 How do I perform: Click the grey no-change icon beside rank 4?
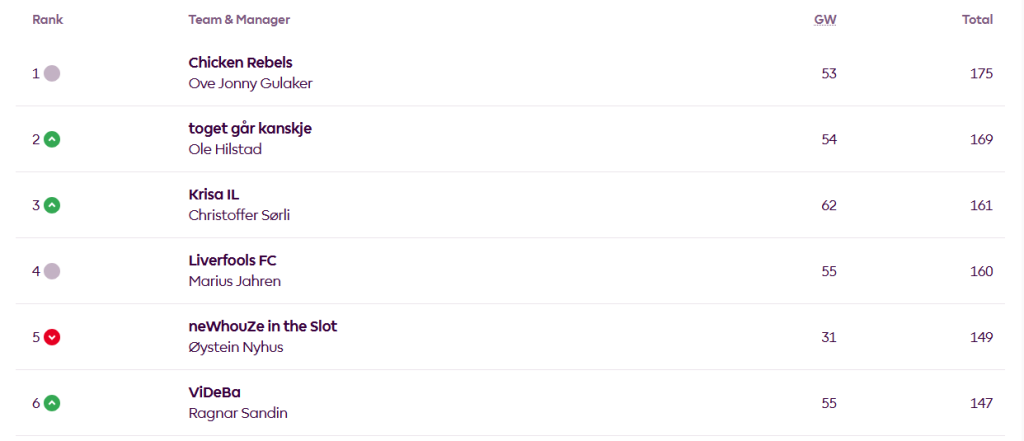52,271
